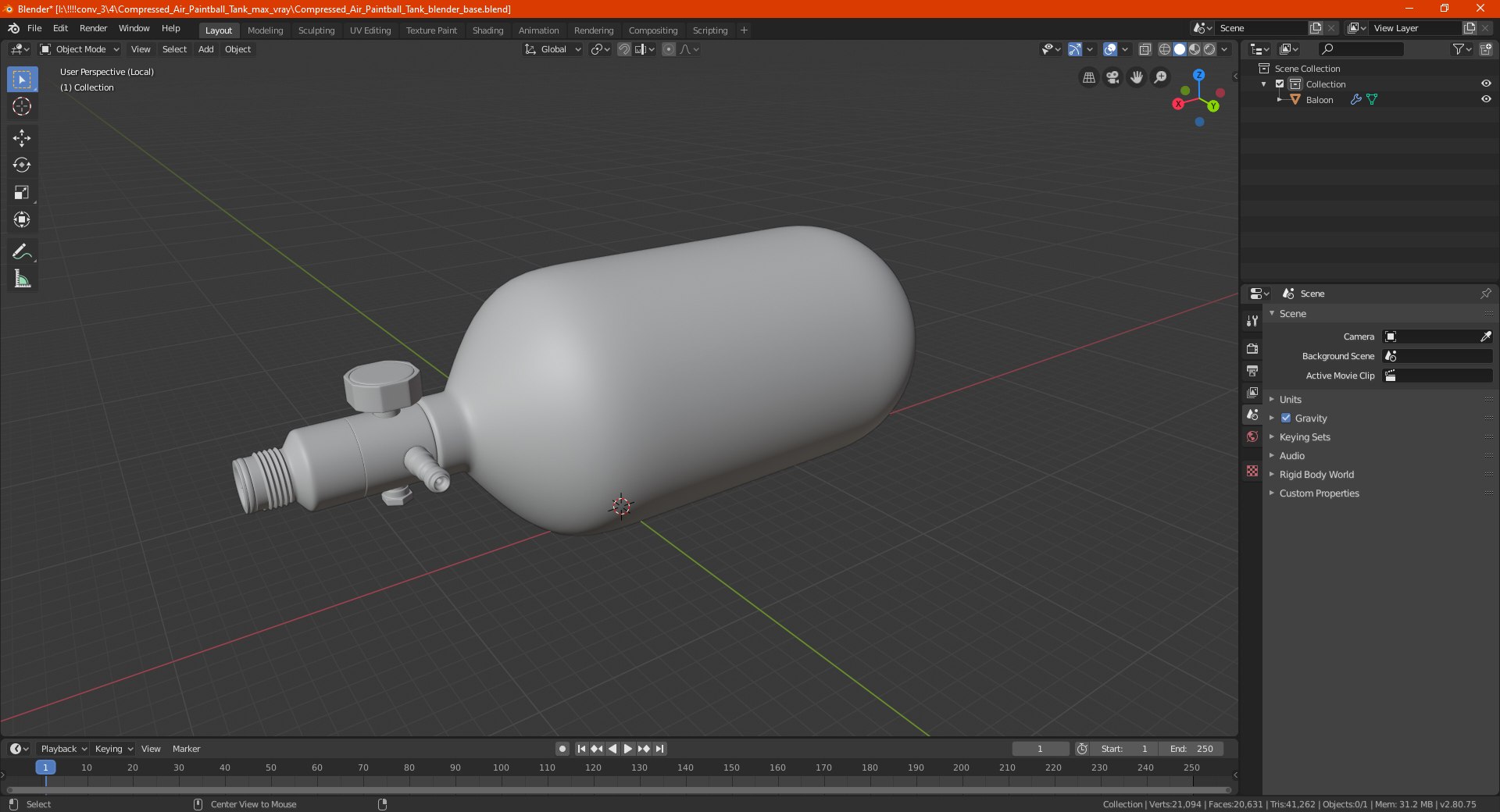Choose the Annotate tool
Image resolution: width=1500 pixels, height=812 pixels.
click(x=22, y=251)
